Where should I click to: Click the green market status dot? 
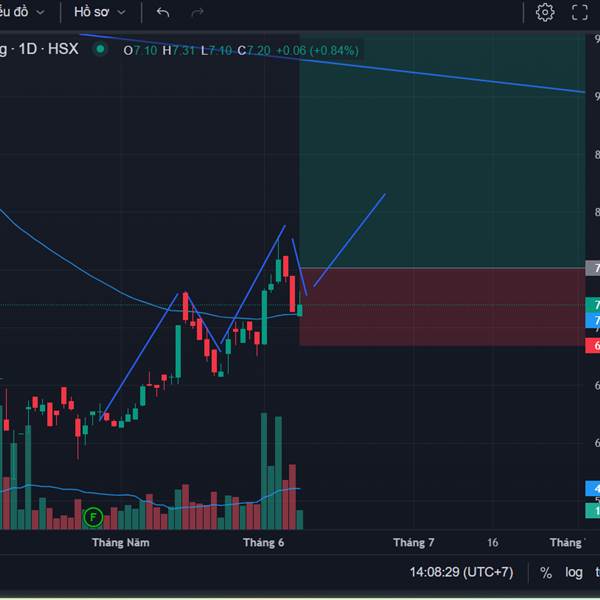(101, 49)
